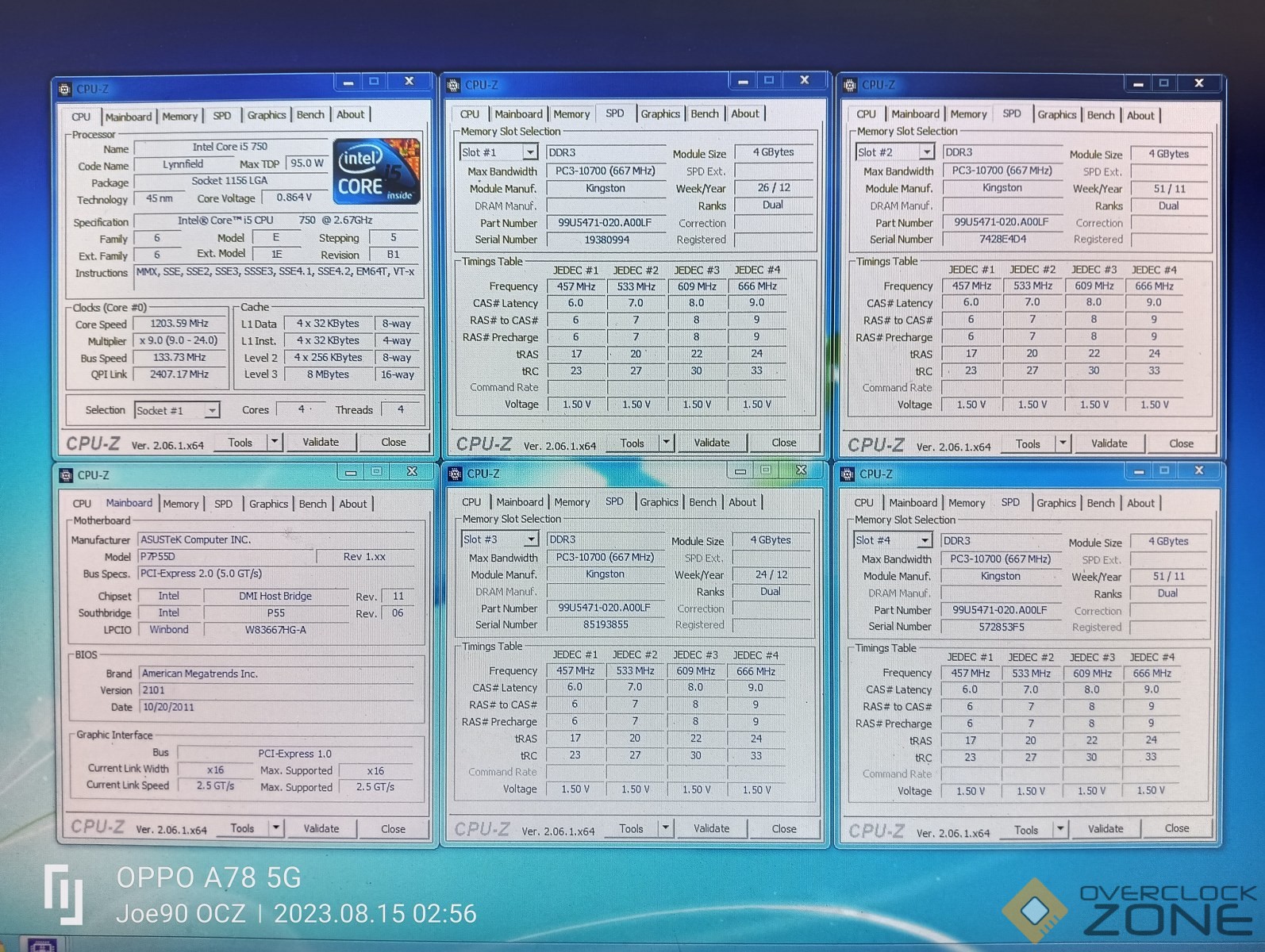
Task: Click the Tools button in the Slot #3 window
Action: 632,828
